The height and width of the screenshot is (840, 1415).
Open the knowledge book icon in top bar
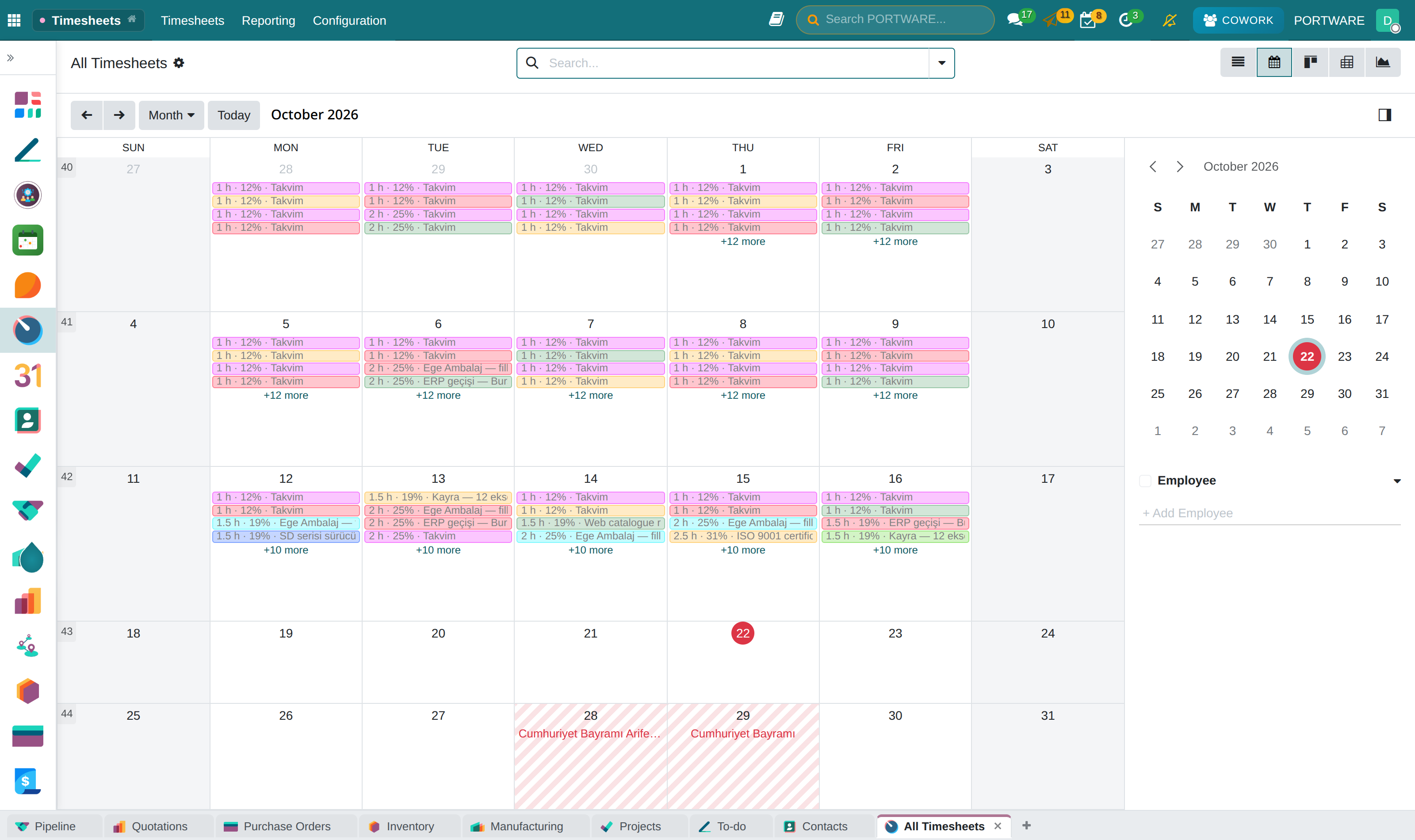[776, 20]
